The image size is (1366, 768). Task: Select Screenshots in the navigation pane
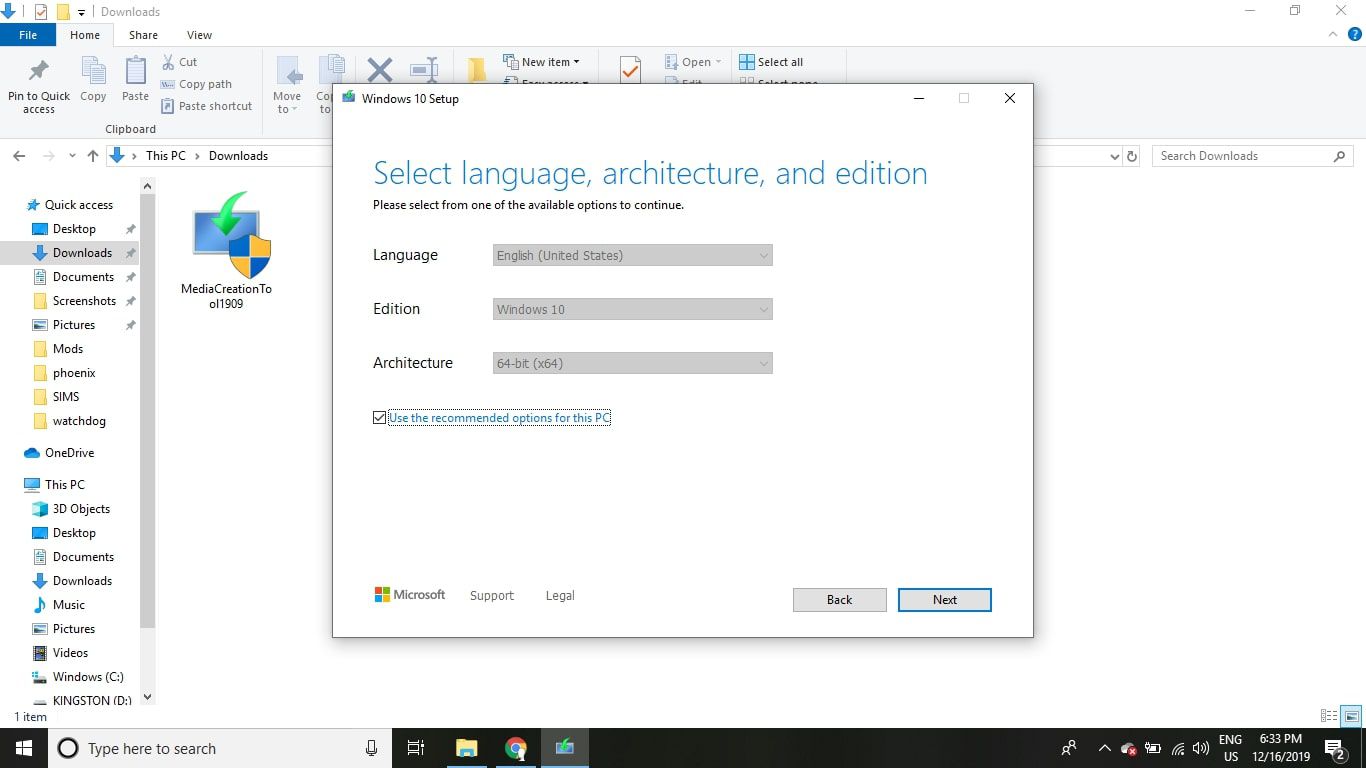[x=84, y=301]
